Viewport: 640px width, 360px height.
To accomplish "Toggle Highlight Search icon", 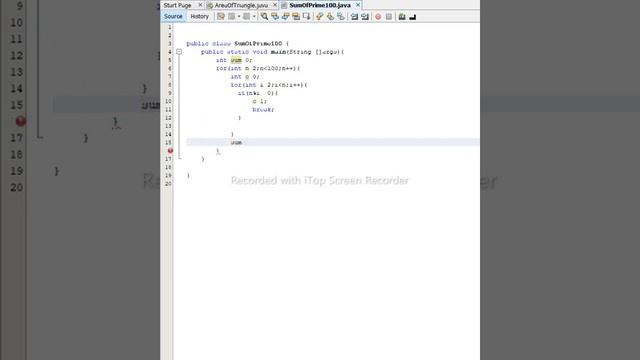I will coord(296,16).
